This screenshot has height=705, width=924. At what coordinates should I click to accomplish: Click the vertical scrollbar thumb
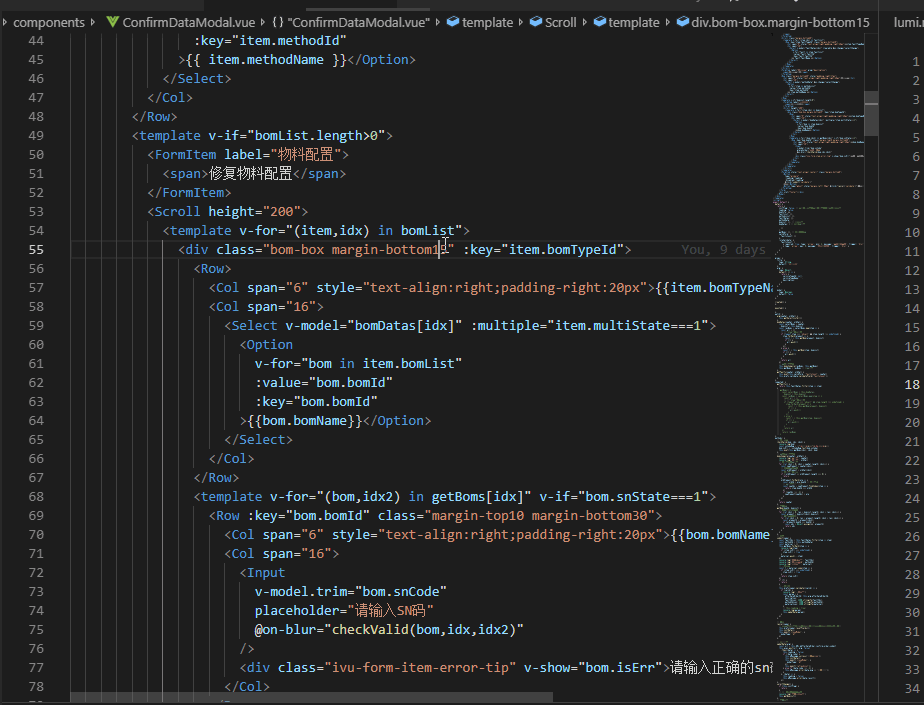[871, 113]
